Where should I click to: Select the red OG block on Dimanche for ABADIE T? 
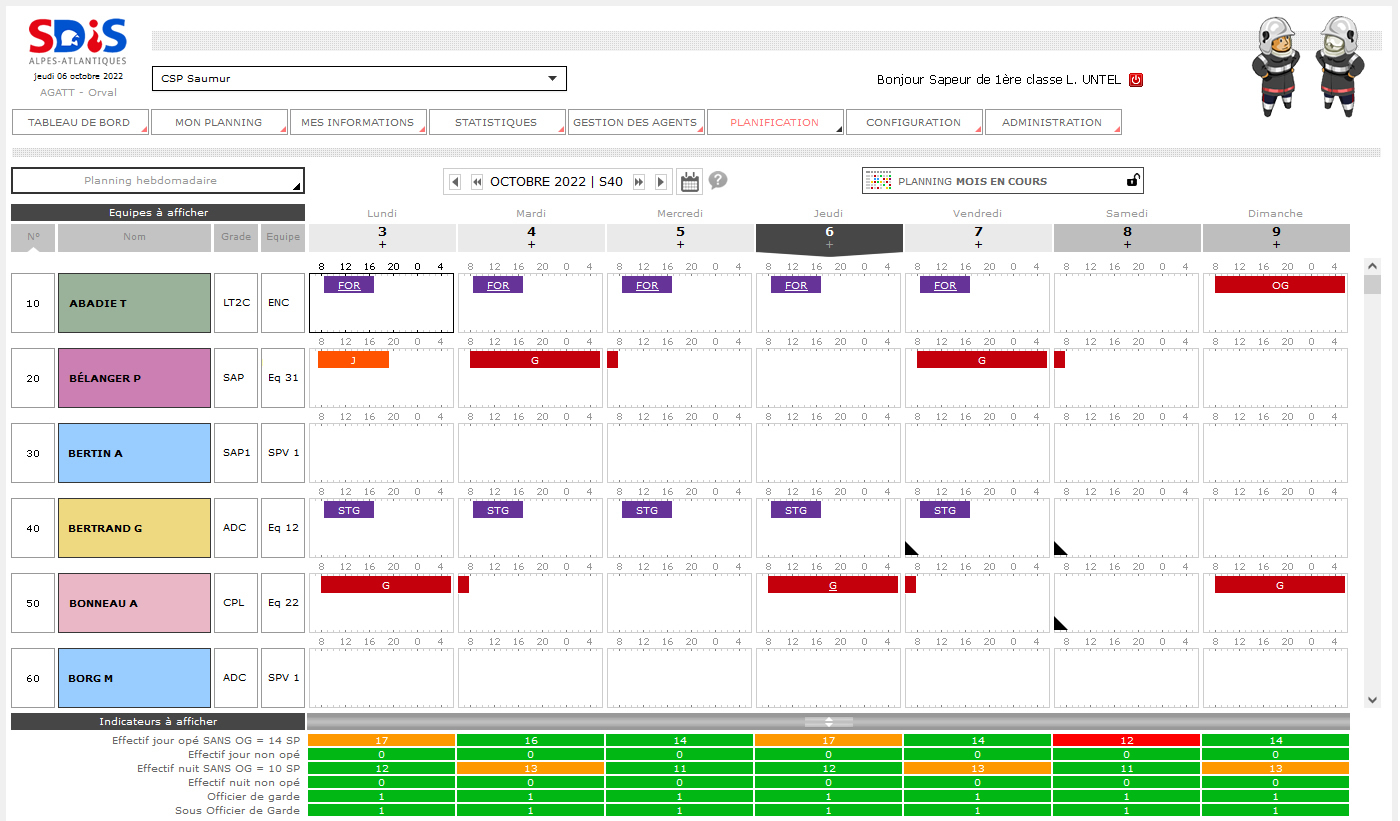tap(1280, 285)
